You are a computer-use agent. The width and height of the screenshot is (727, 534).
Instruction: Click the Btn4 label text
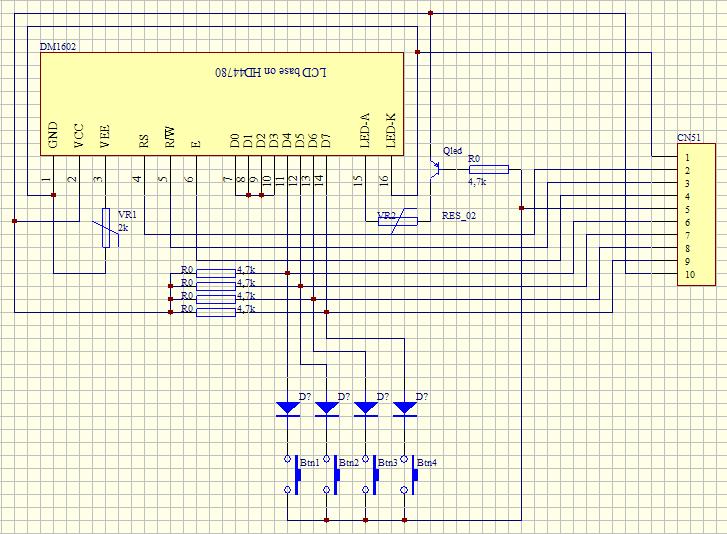tap(427, 463)
